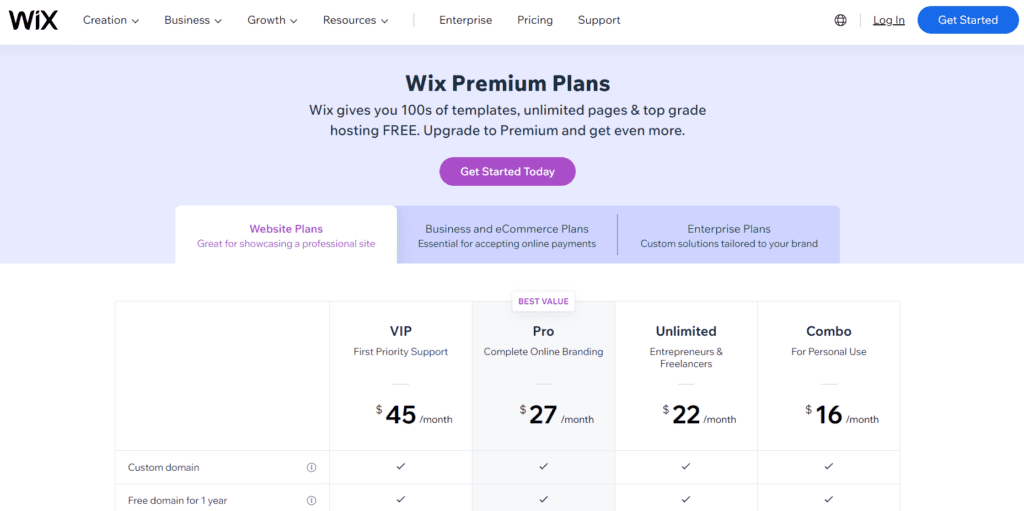Click info icon beside Free domain for 1 year

[311, 500]
